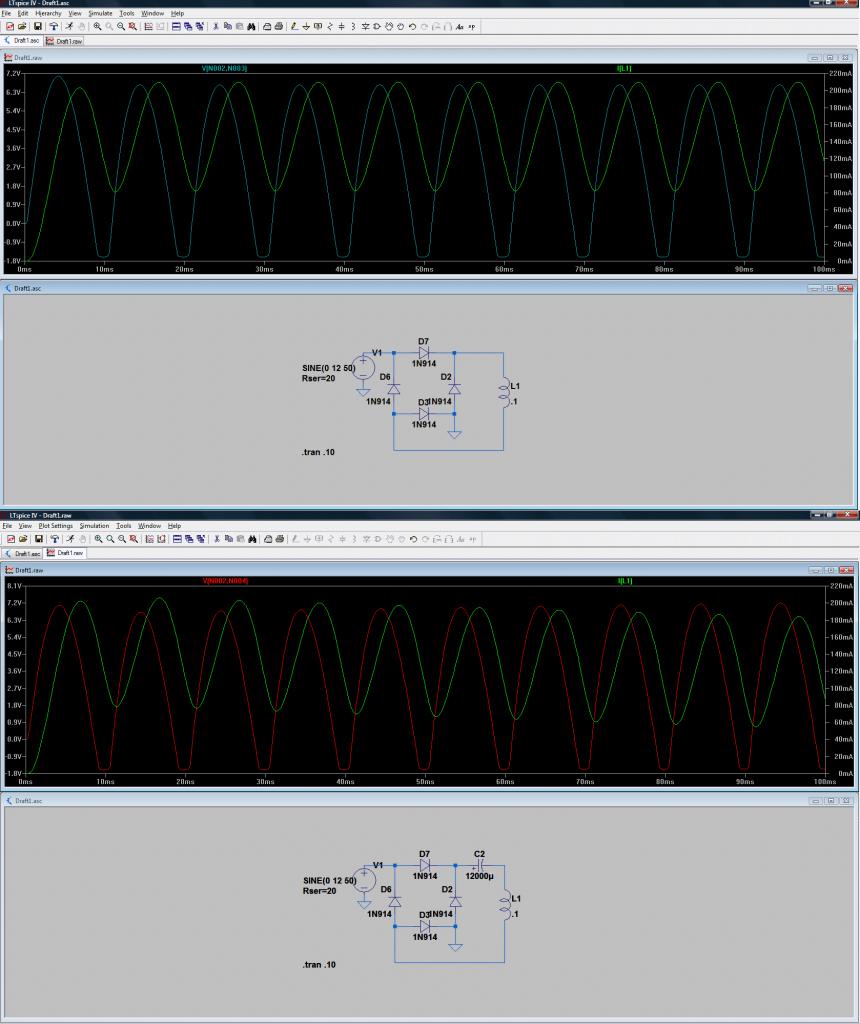
Task: Select Capacitor tool in top toolbar
Action: [x=342, y=27]
